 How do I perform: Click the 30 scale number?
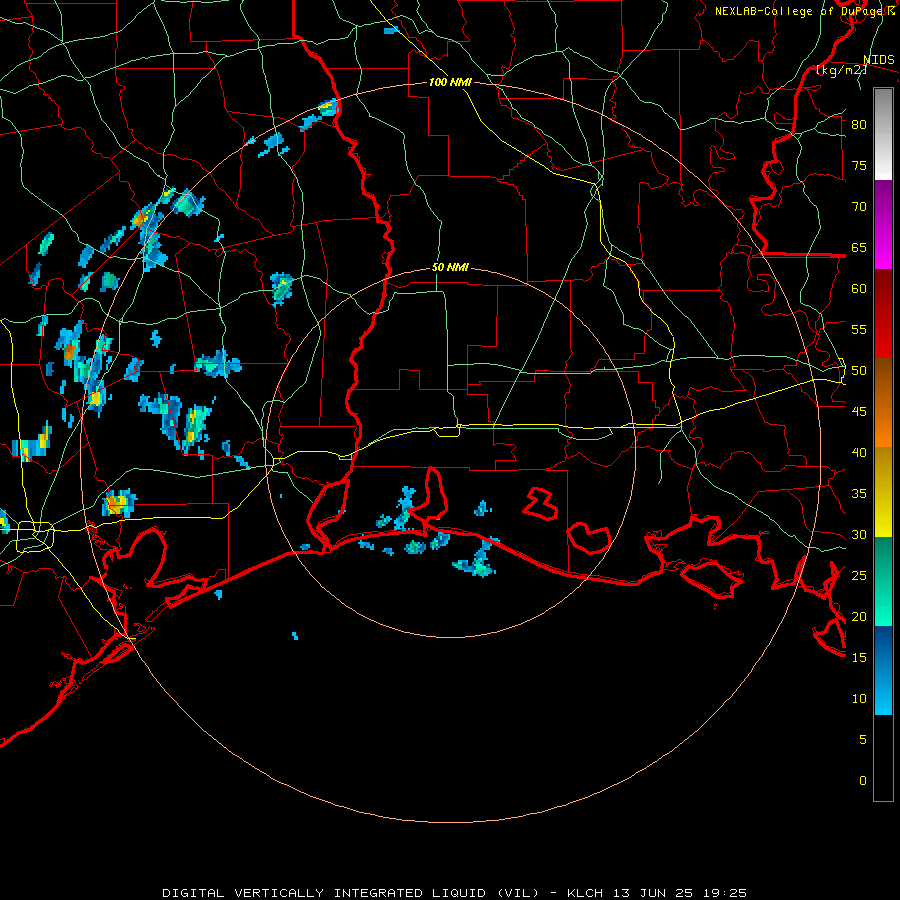click(x=859, y=535)
